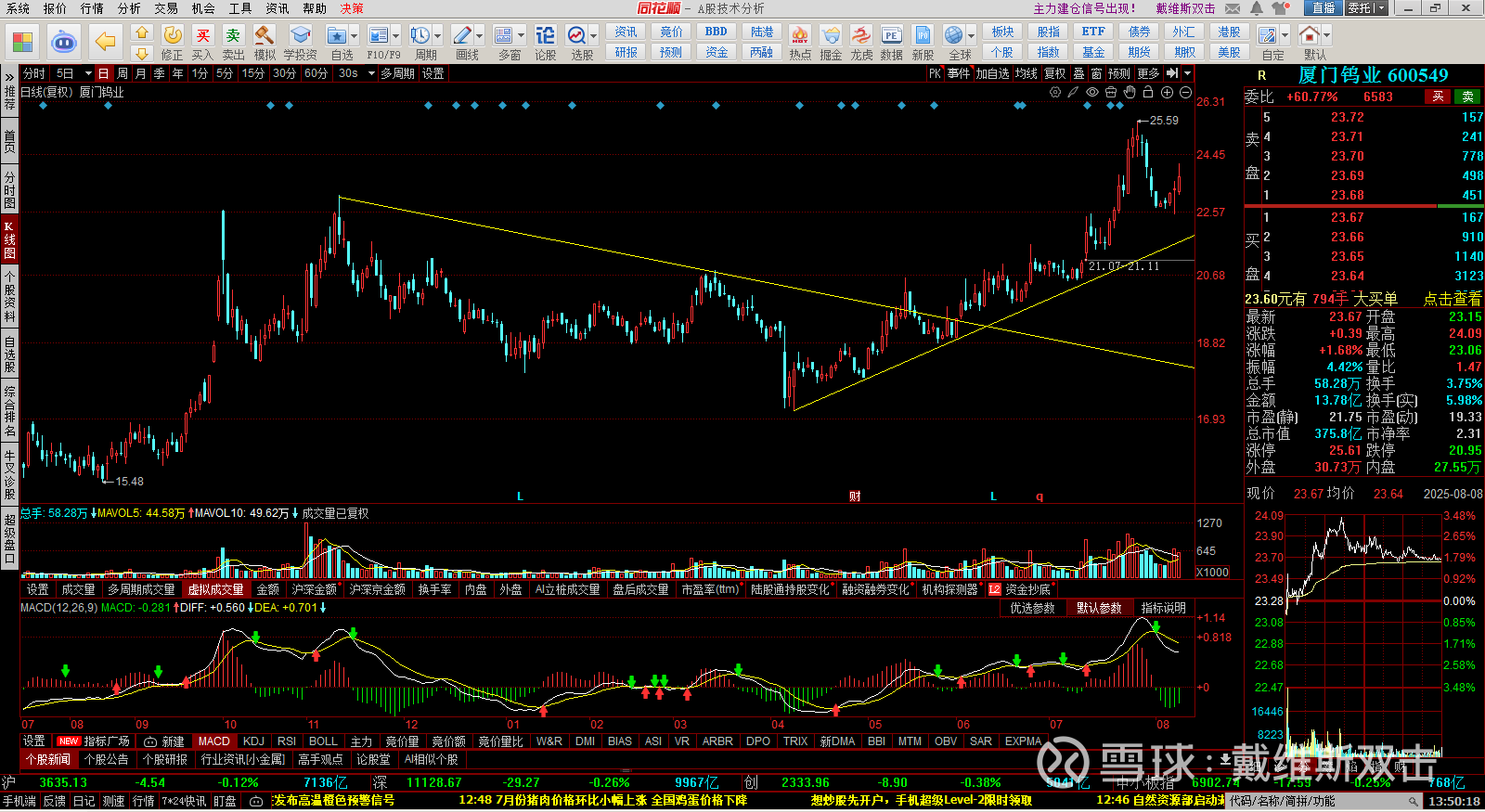Image resolution: width=1485 pixels, height=812 pixels.
Task: Select the hand pan tool icon
Action: [x=1129, y=92]
